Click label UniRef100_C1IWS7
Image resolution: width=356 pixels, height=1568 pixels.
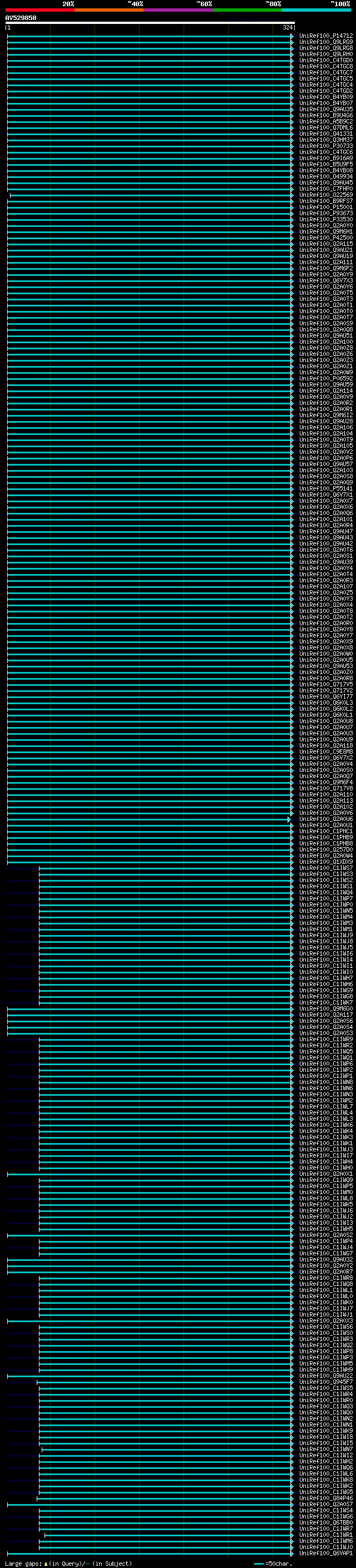[x=326, y=868]
